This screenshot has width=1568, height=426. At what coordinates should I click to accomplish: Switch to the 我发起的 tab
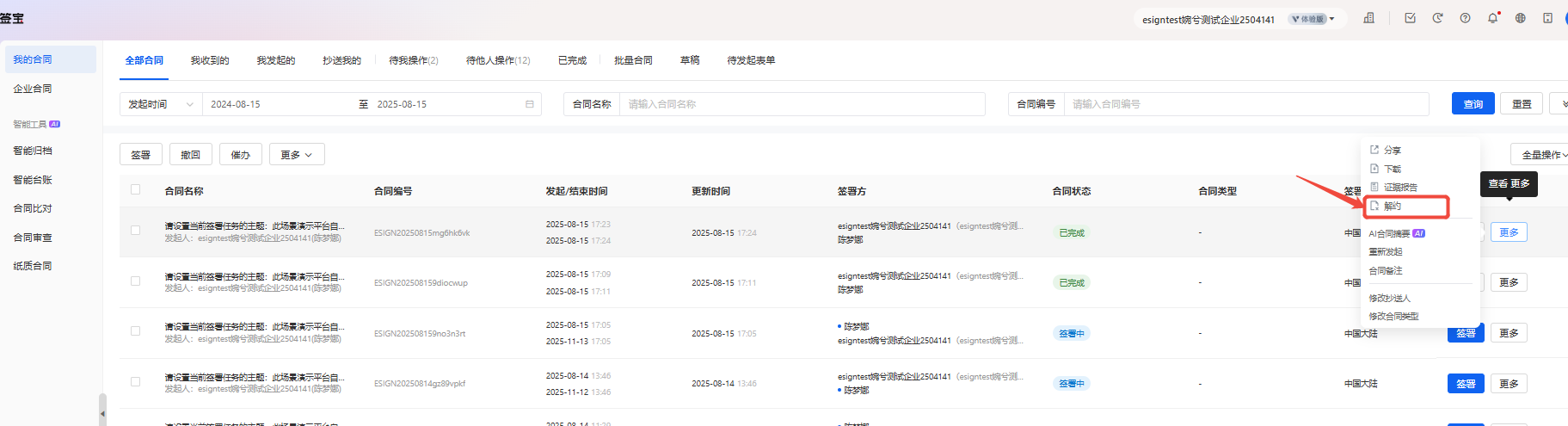click(x=276, y=60)
